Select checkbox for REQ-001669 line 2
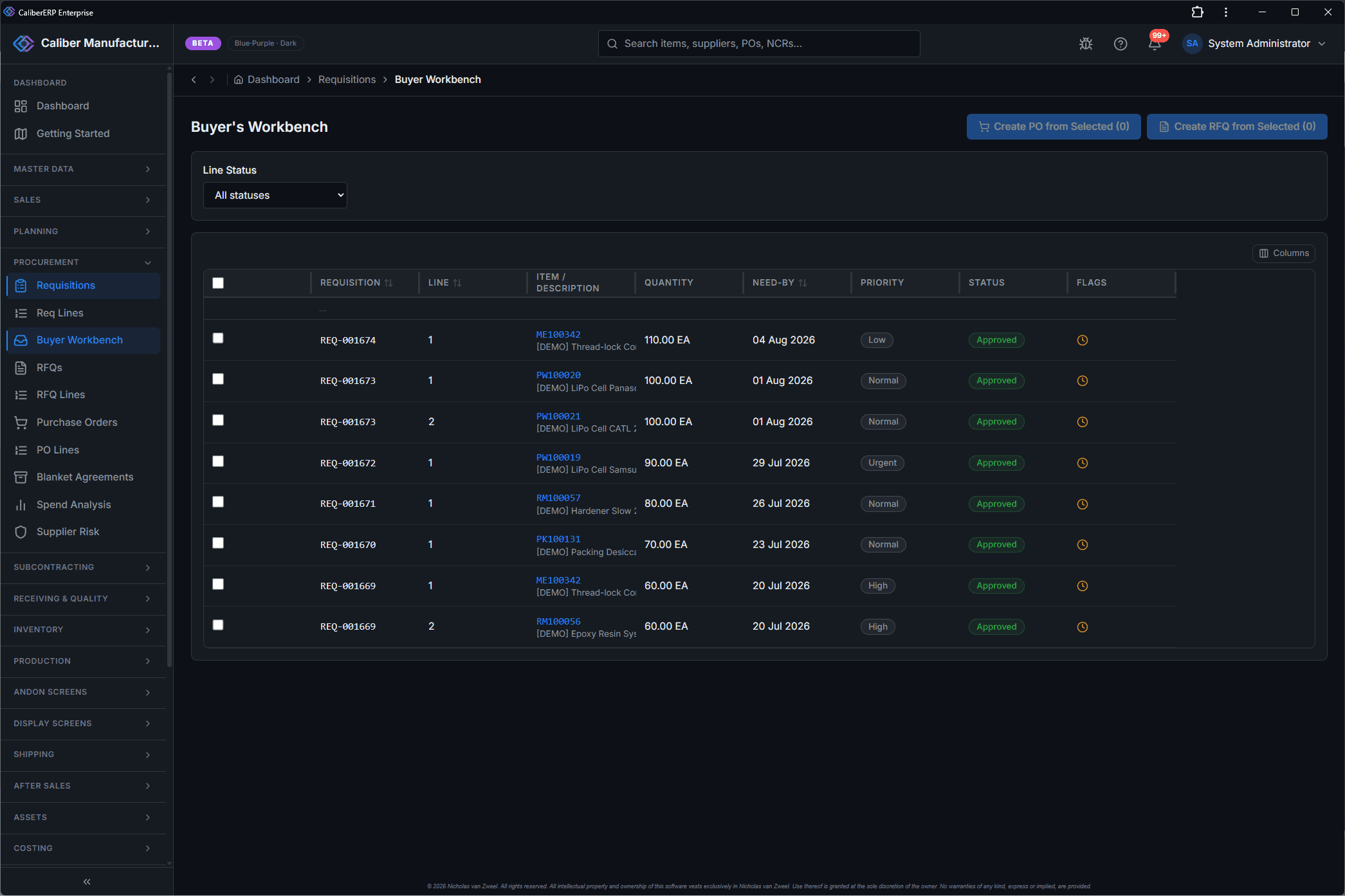This screenshot has height=896, width=1345. point(218,625)
